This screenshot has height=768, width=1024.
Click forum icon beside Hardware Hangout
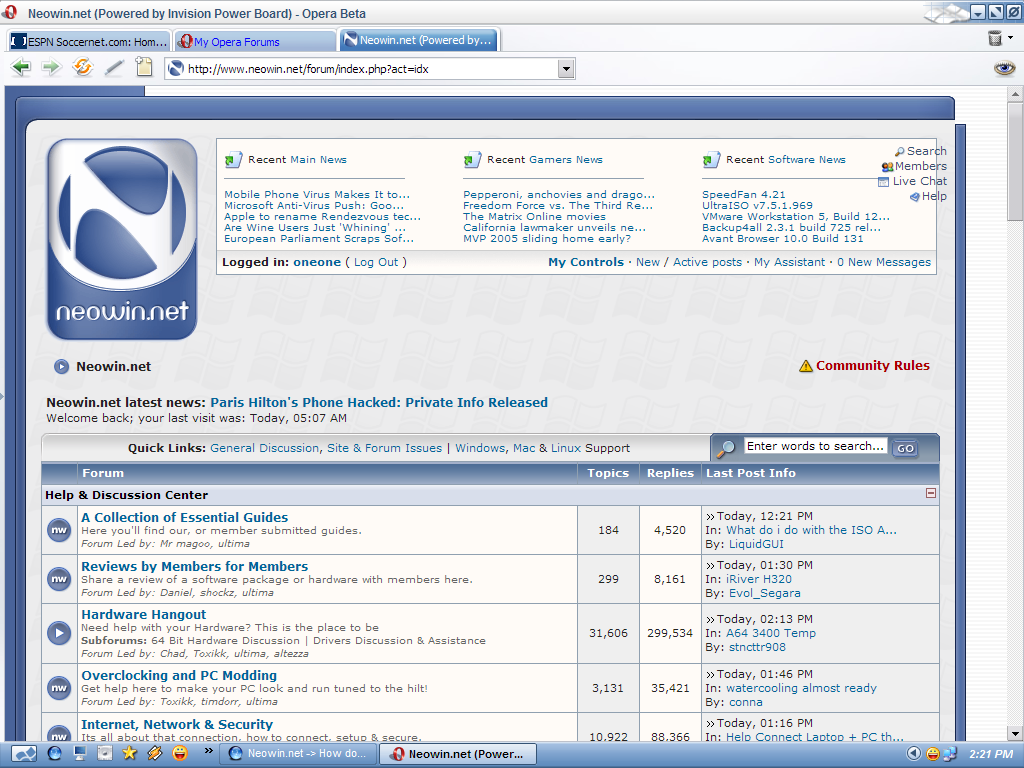pos(59,633)
